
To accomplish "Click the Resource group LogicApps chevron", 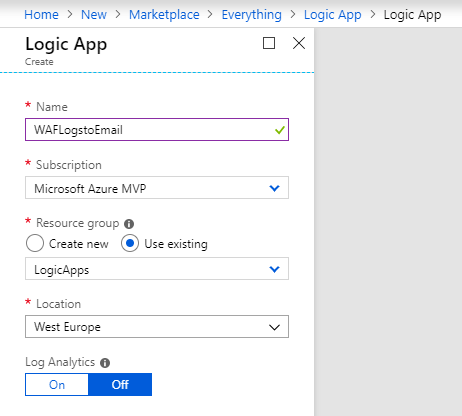I will pyautogui.click(x=274, y=269).
